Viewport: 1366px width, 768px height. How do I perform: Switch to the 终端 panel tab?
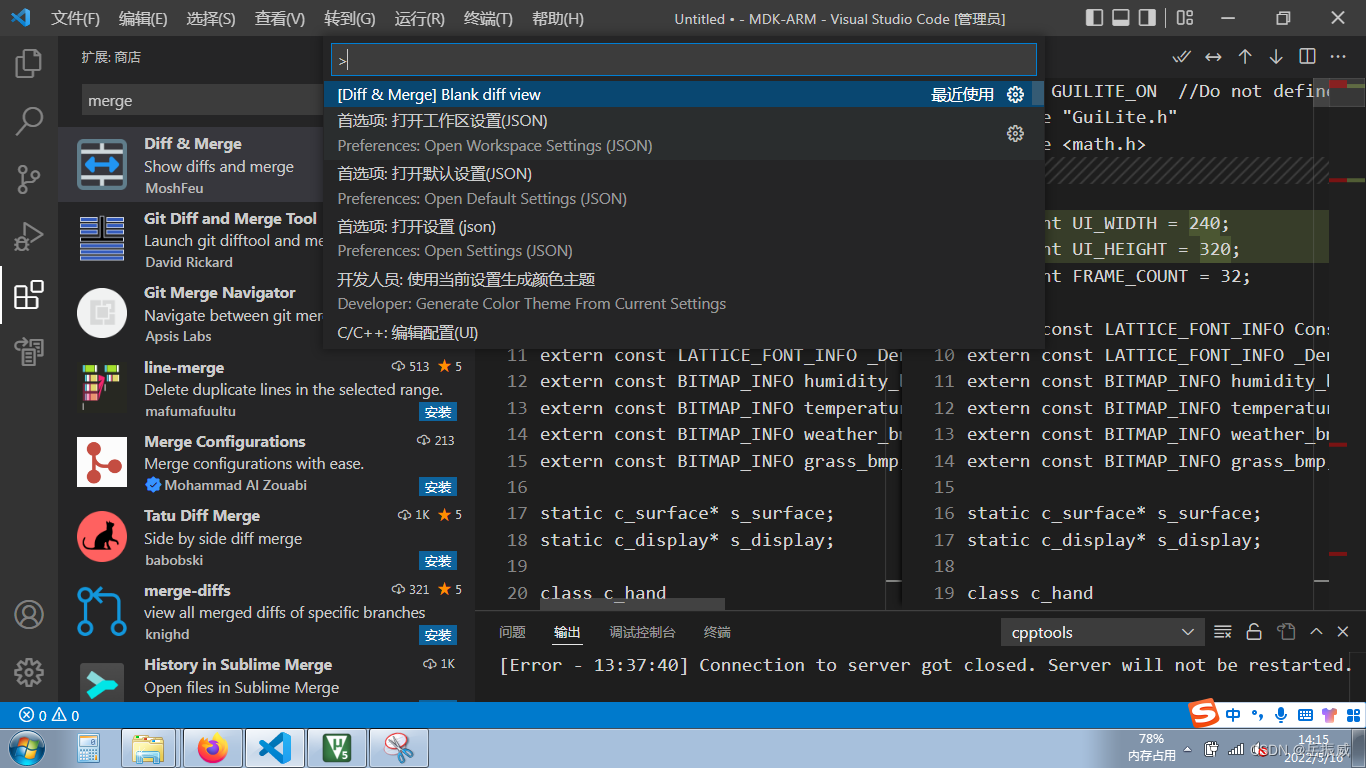click(717, 632)
